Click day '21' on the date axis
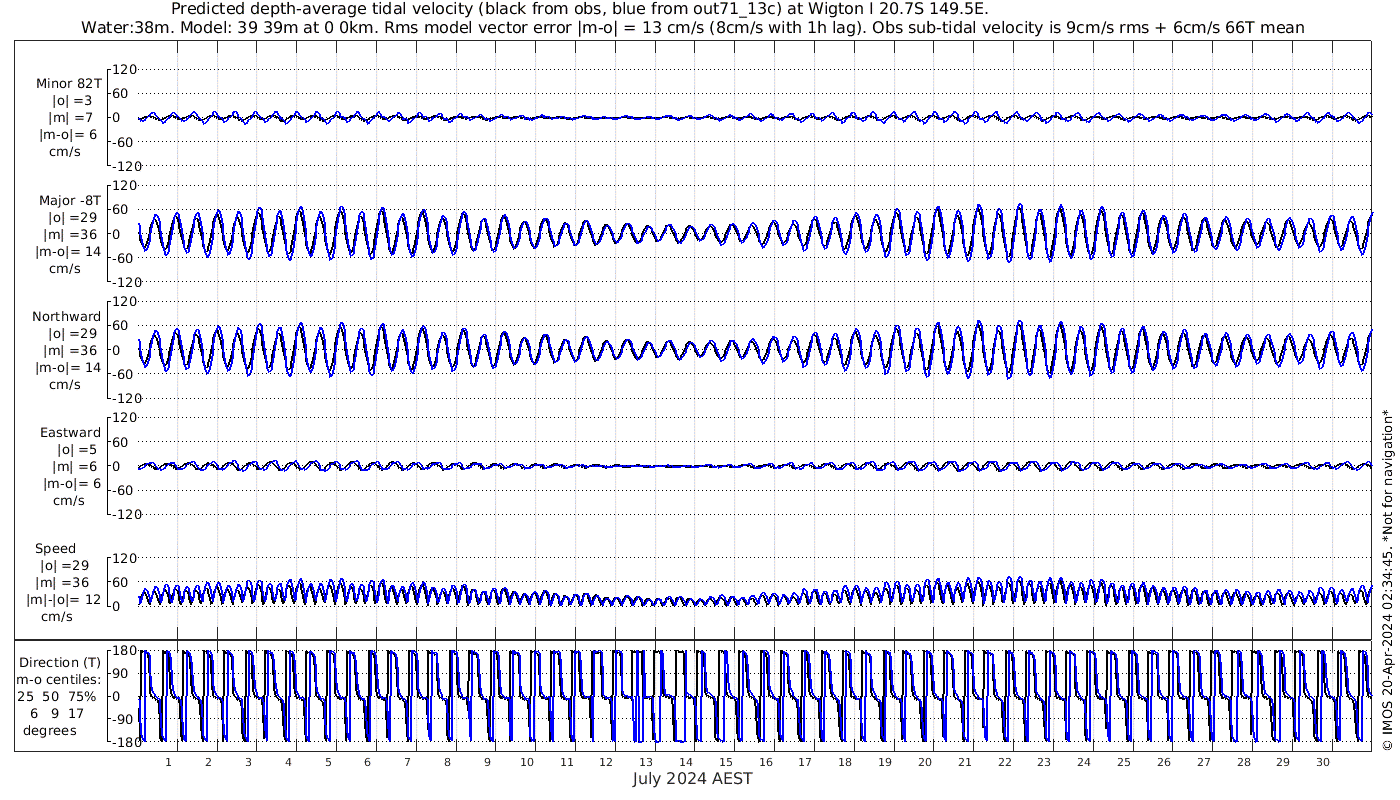The image size is (1400, 800). [x=964, y=762]
